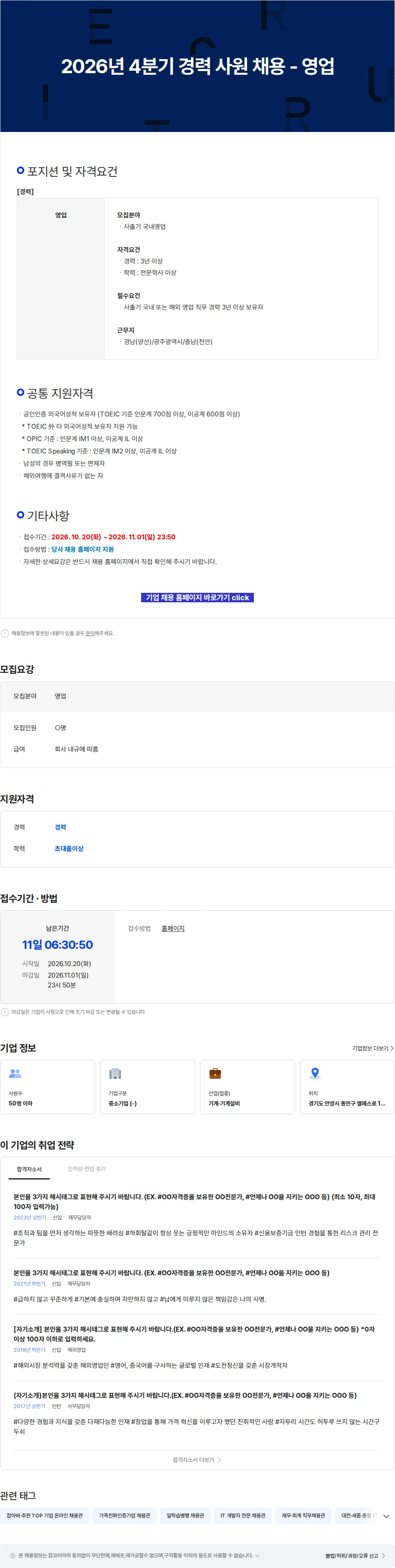Viewport: 395px width, 1568px height.
Task: Click the blue bullet icon next to 포지션 및 자격요건
Action: coord(21,171)
